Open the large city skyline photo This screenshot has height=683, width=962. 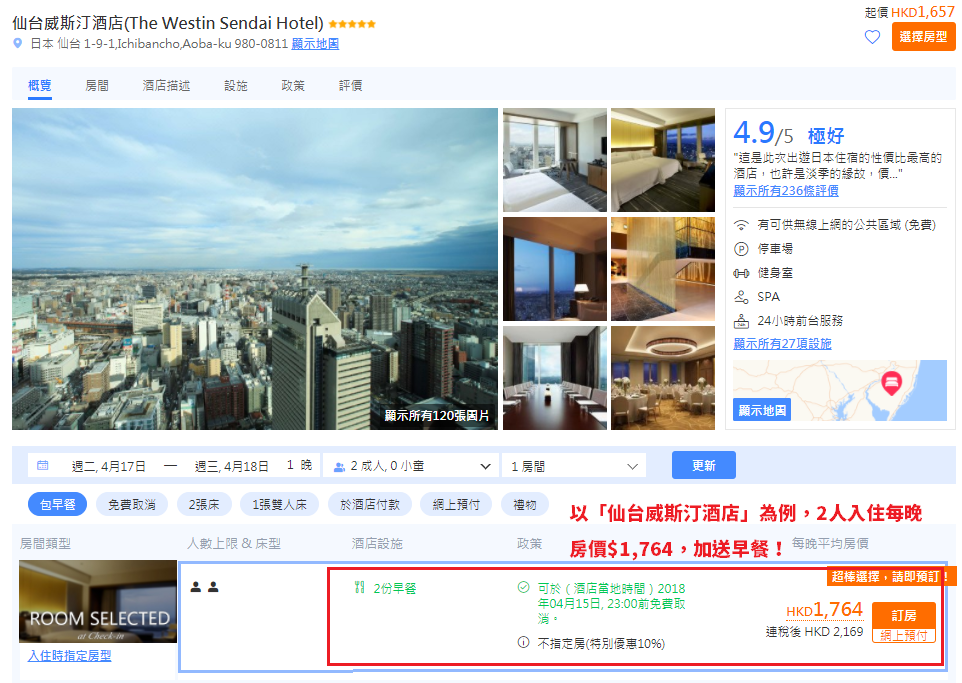coord(255,269)
